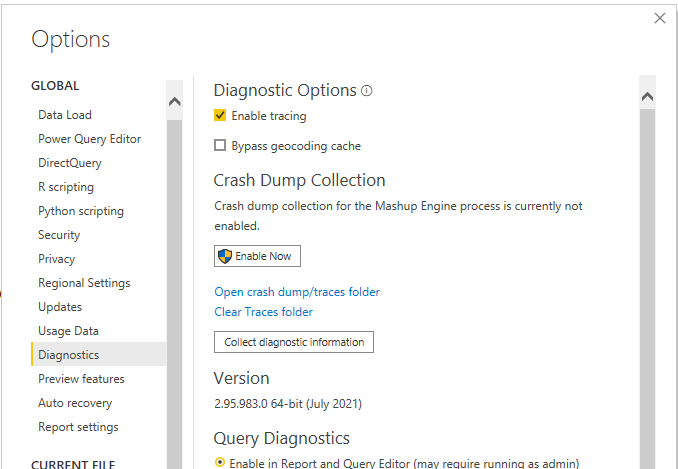
Task: Open crash dump/traces folder link
Action: click(297, 292)
